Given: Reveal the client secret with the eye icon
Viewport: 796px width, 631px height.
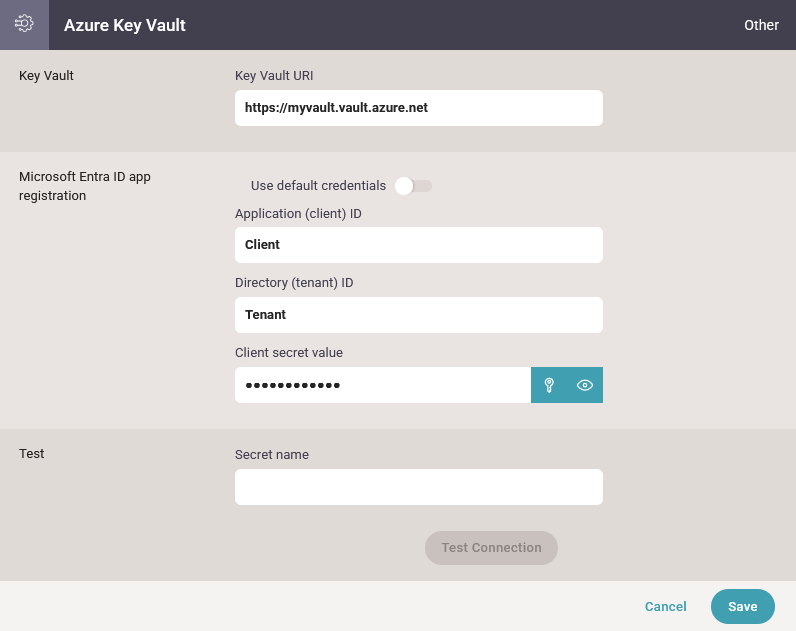Looking at the screenshot, I should pos(585,385).
